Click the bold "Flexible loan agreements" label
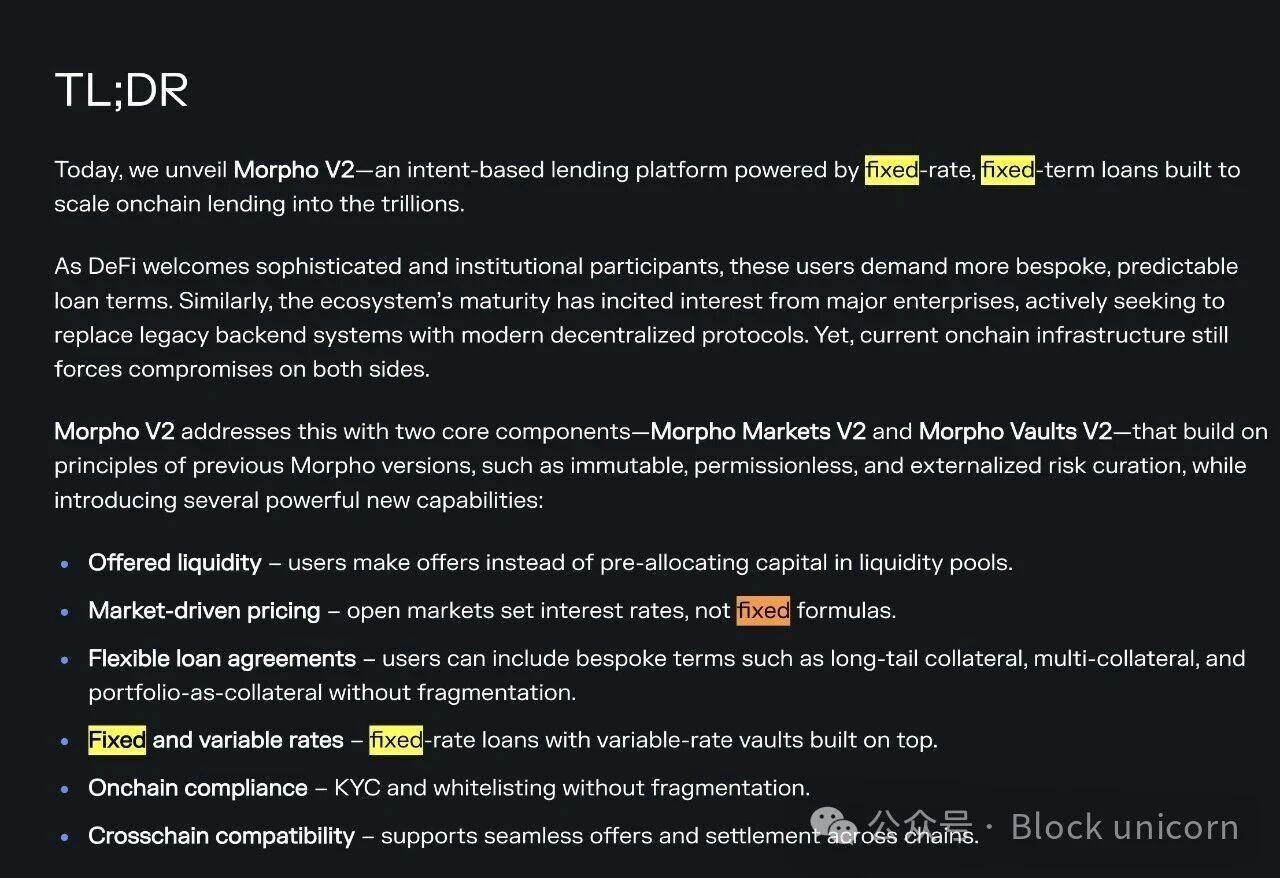The height and width of the screenshot is (878, 1280). pyautogui.click(x=222, y=659)
